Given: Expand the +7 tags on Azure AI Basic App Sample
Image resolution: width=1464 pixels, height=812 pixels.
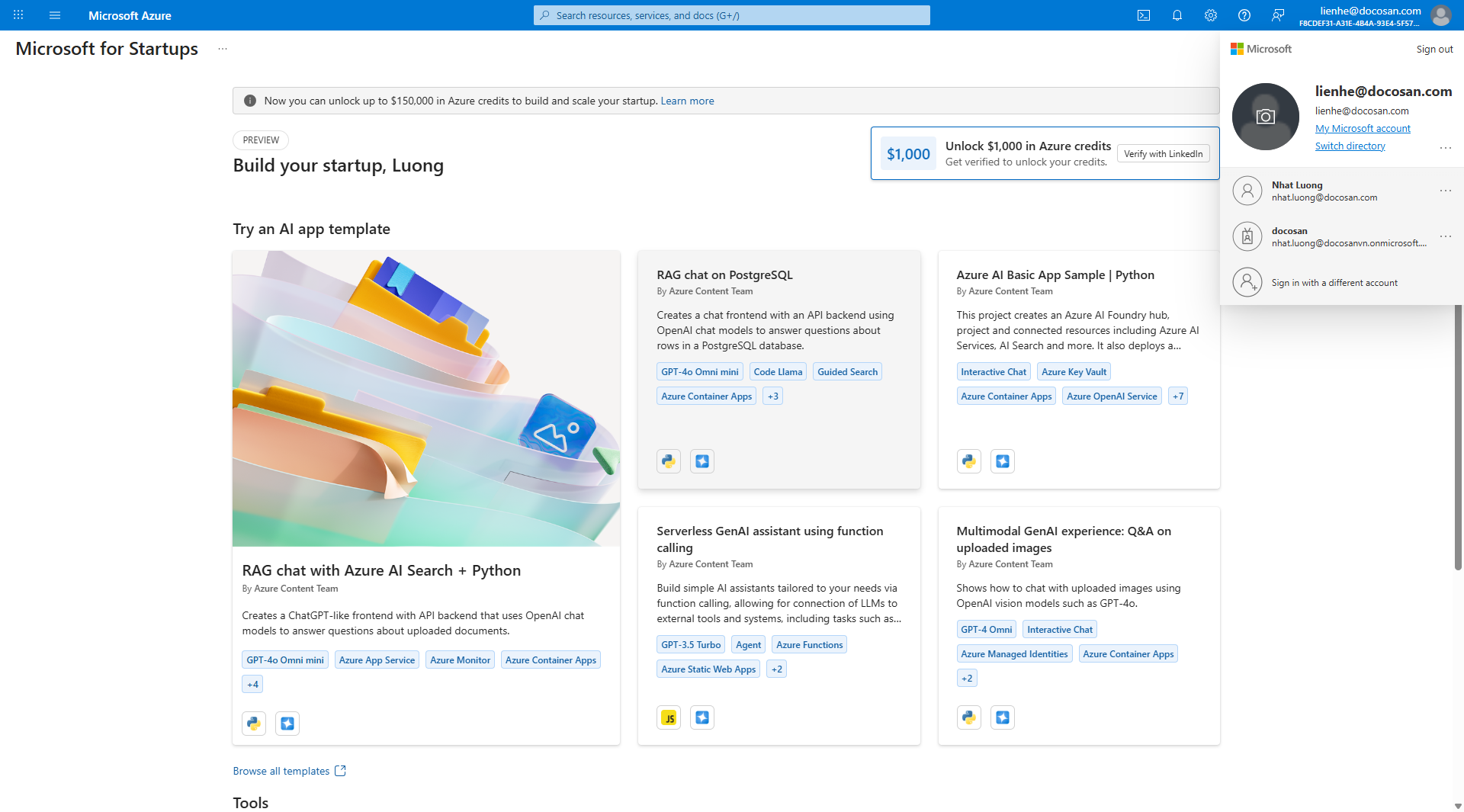Looking at the screenshot, I should 1178,396.
